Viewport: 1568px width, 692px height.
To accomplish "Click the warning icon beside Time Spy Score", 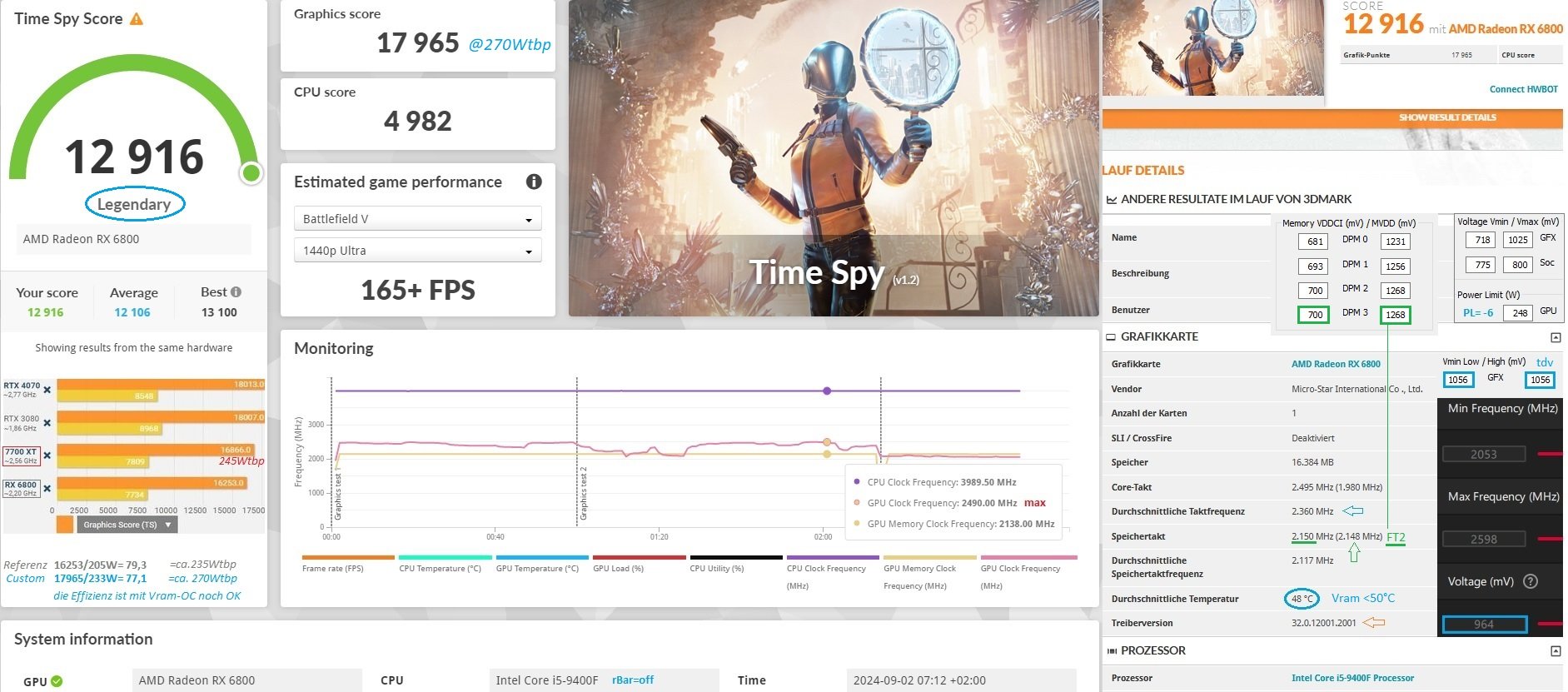I will pos(137,19).
